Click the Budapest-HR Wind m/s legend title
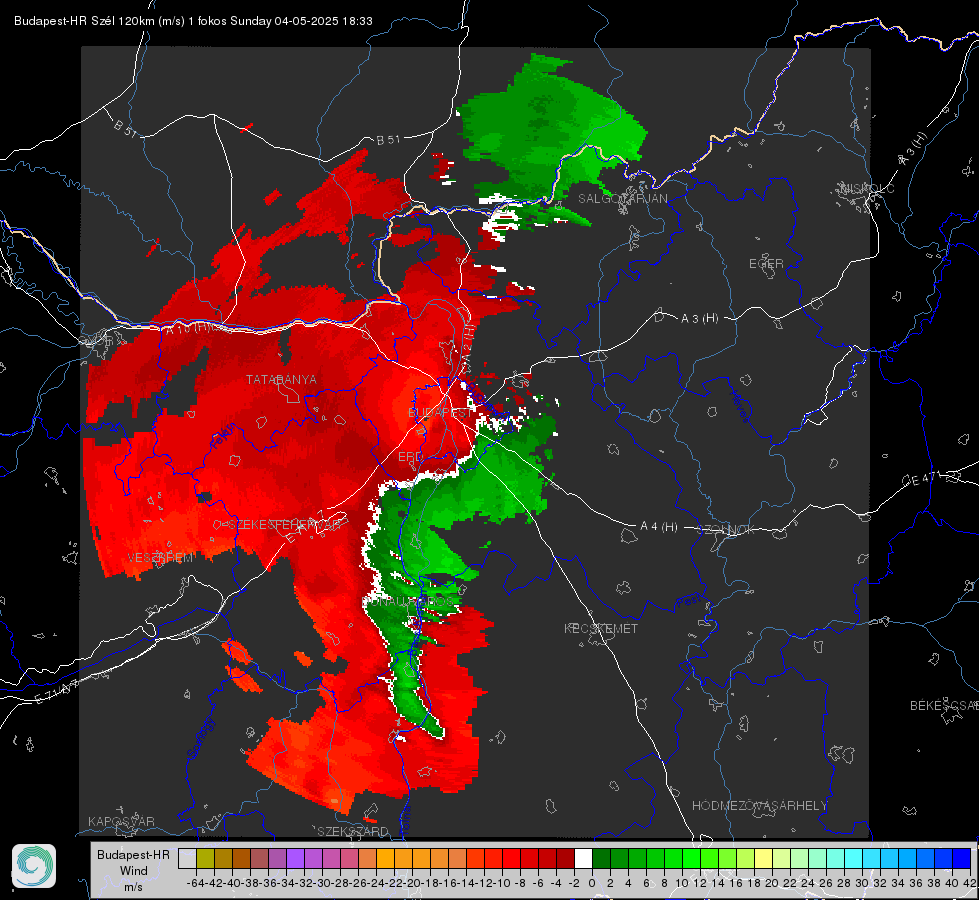Screen dimensions: 979x900 tap(133, 871)
